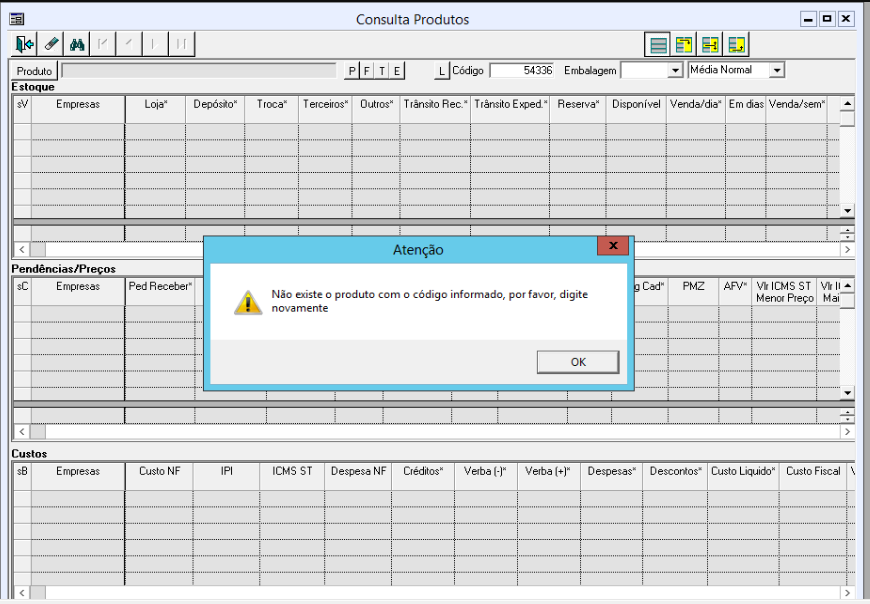
Task: Click the grey product description field
Action: pos(199,70)
